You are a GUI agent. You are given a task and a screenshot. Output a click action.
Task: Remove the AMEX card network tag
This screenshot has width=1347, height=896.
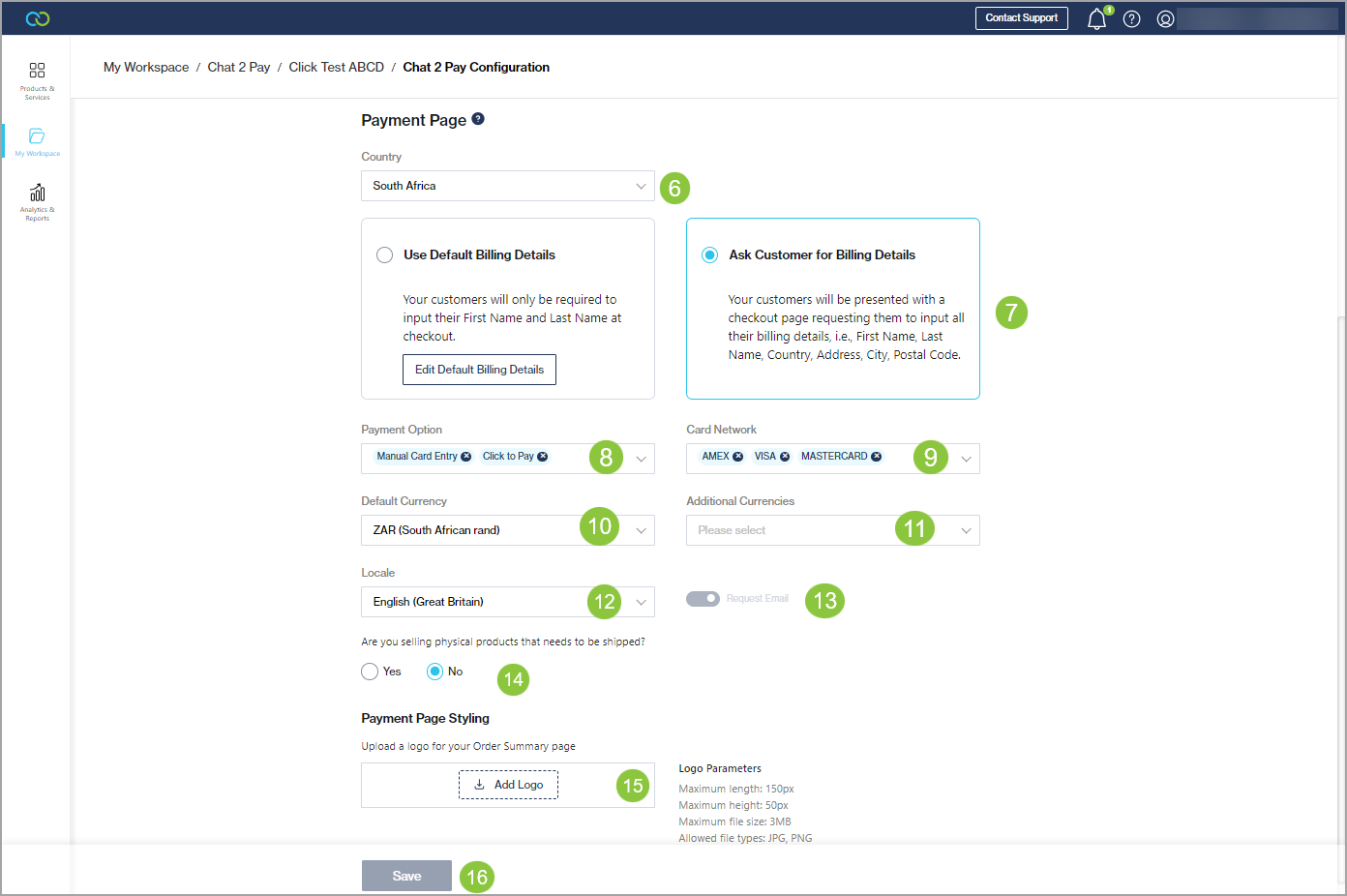pyautogui.click(x=738, y=457)
